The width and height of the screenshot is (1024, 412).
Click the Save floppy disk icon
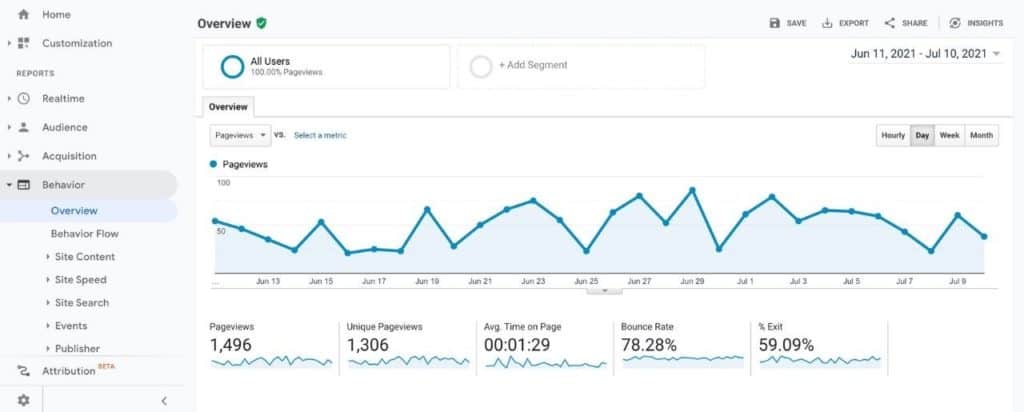point(775,23)
